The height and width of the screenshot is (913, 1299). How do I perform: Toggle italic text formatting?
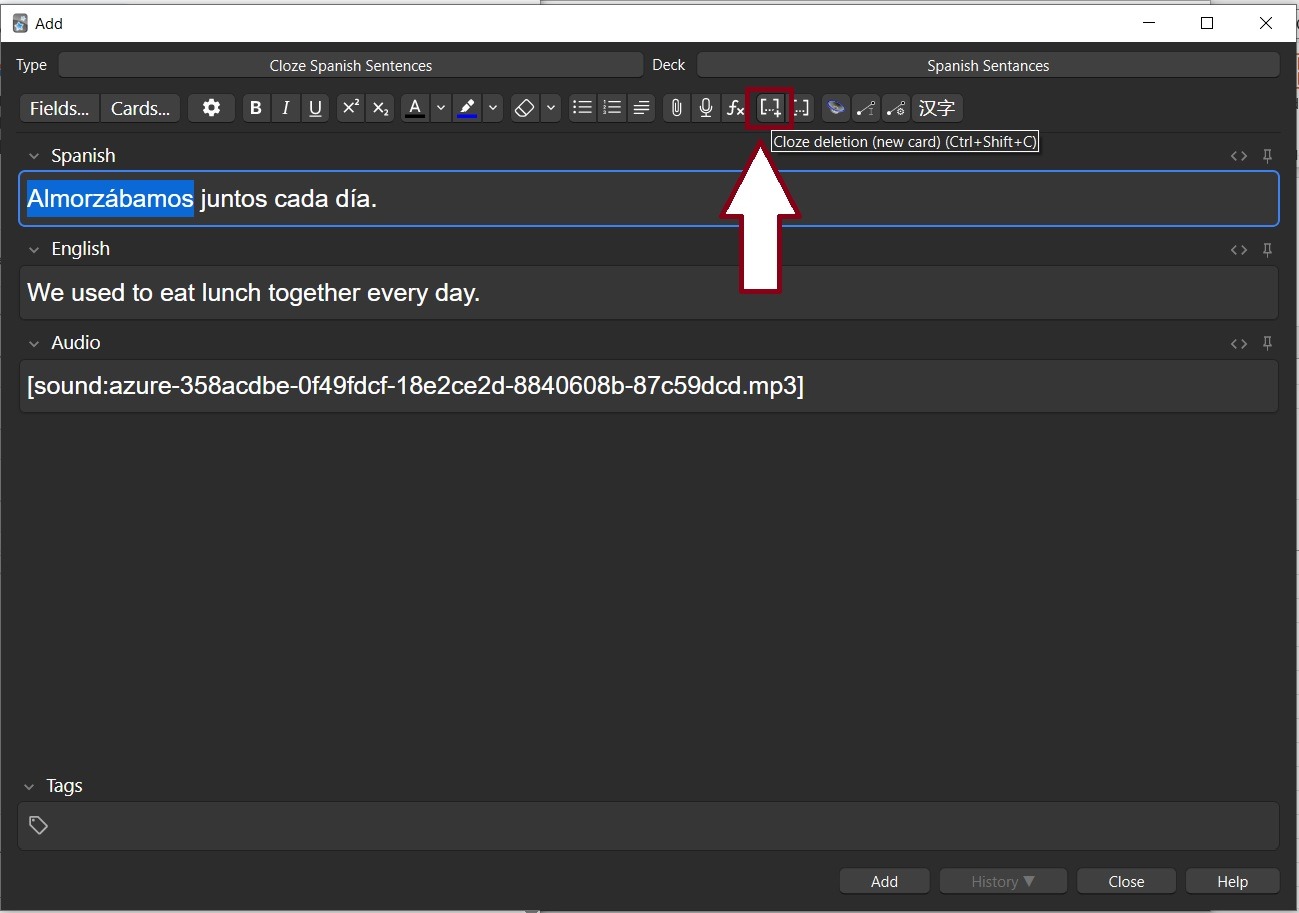tap(286, 108)
